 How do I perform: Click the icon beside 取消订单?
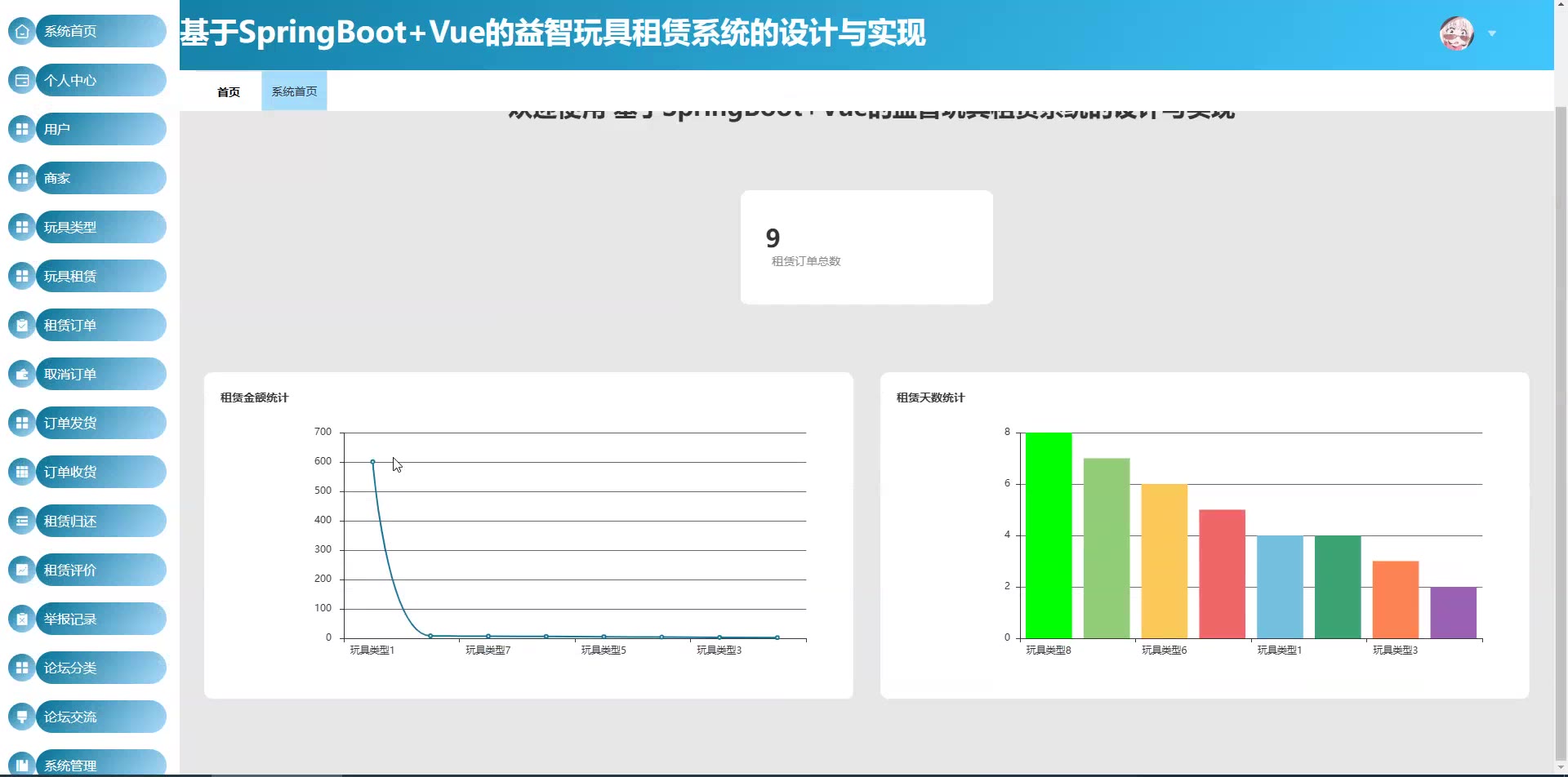point(22,374)
